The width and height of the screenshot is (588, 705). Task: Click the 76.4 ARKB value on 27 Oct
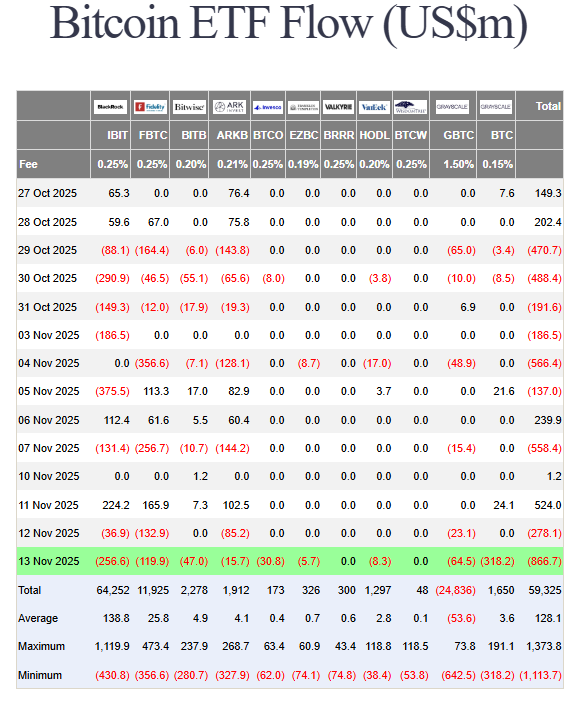(x=239, y=193)
